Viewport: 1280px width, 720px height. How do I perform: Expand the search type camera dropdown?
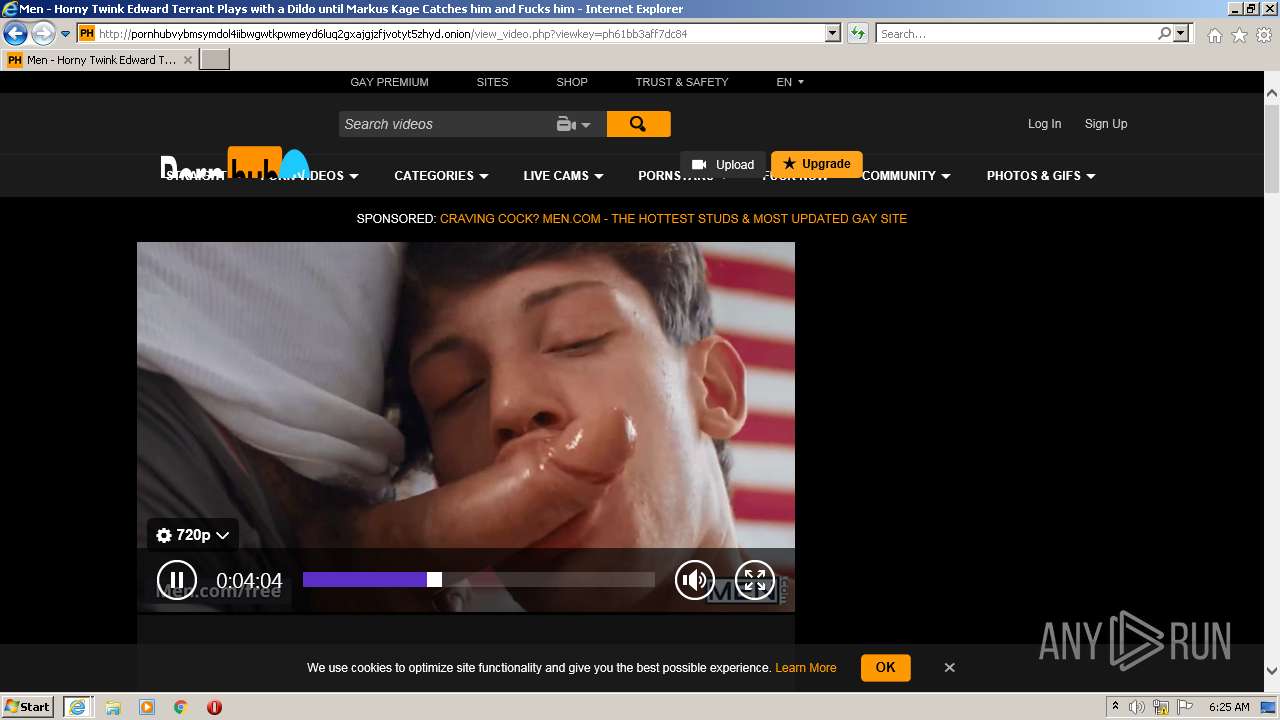(574, 124)
